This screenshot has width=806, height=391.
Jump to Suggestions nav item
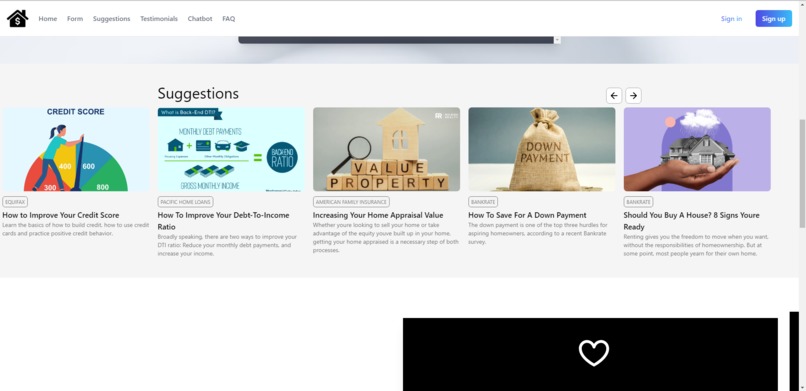(112, 18)
